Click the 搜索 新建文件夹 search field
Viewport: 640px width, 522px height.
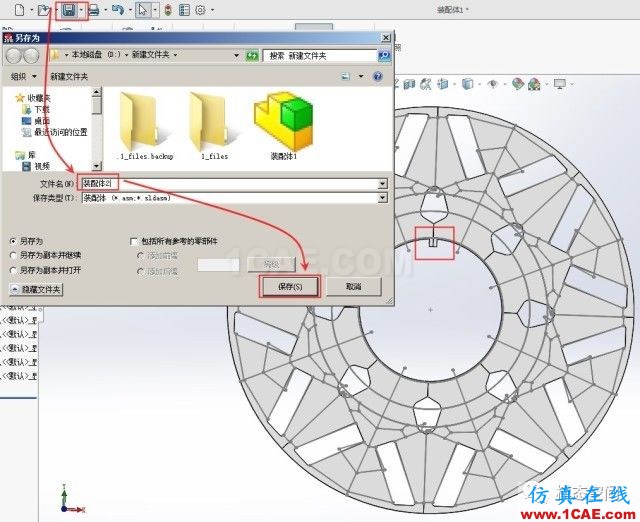[320, 56]
